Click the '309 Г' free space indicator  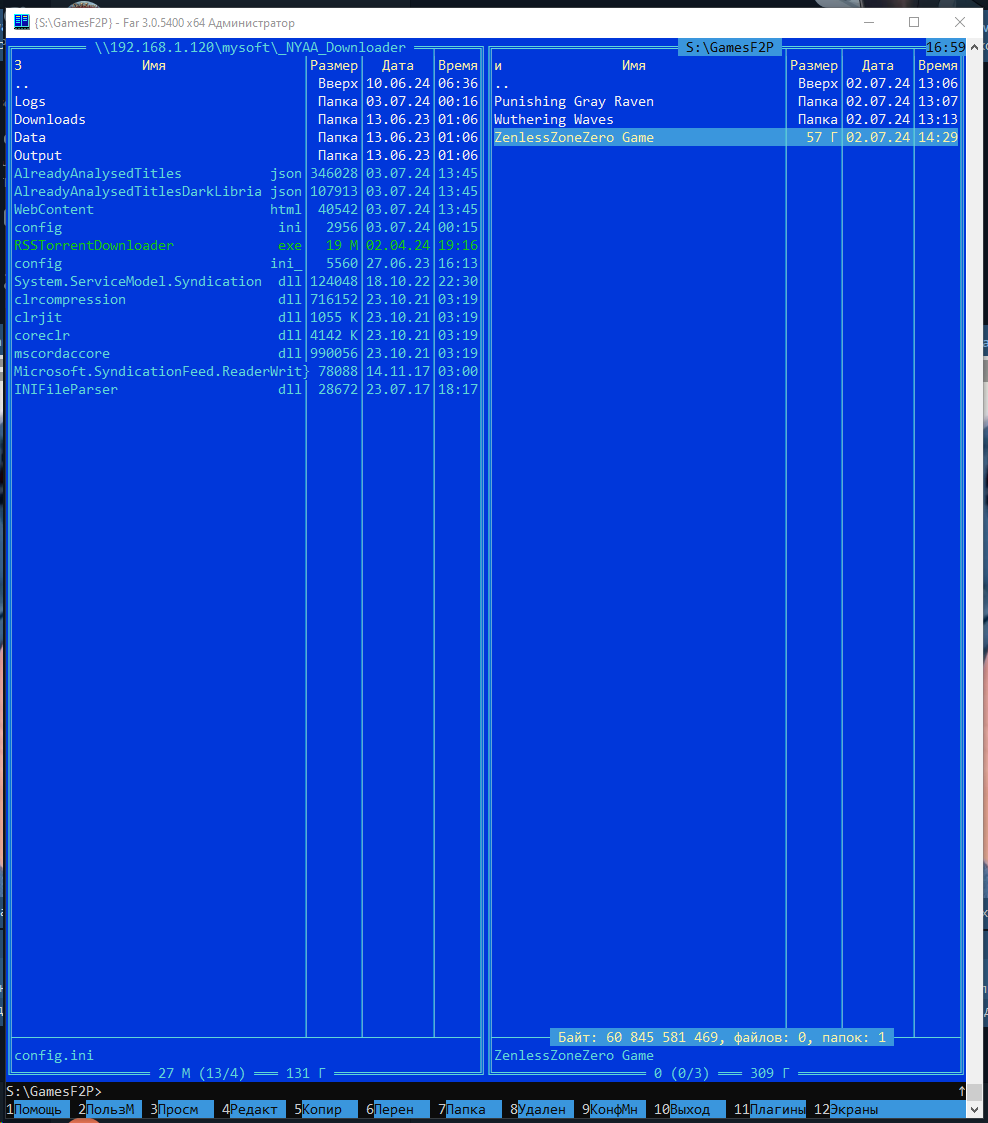tap(770, 1074)
